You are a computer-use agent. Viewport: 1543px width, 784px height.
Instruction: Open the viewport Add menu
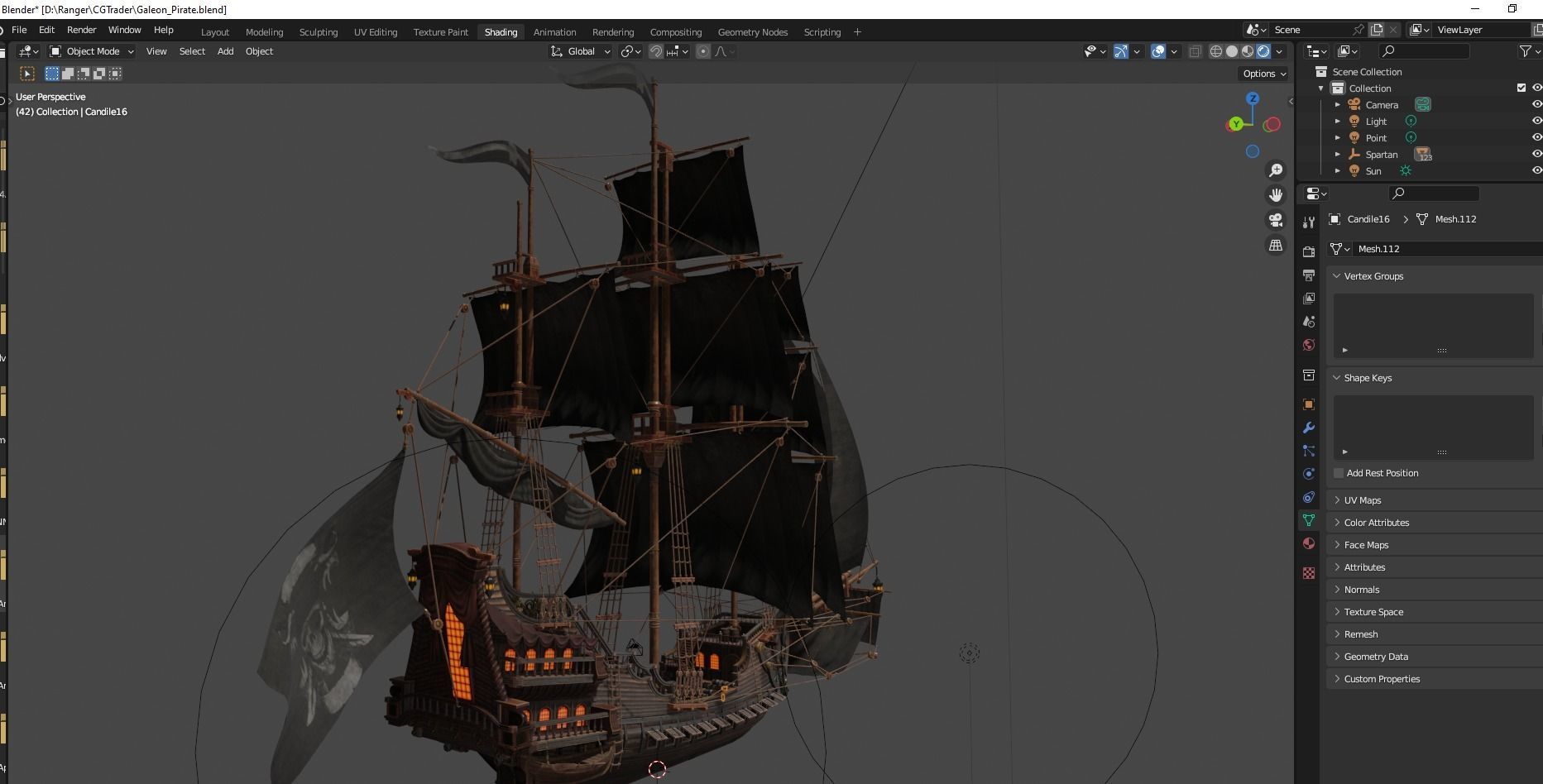[225, 51]
